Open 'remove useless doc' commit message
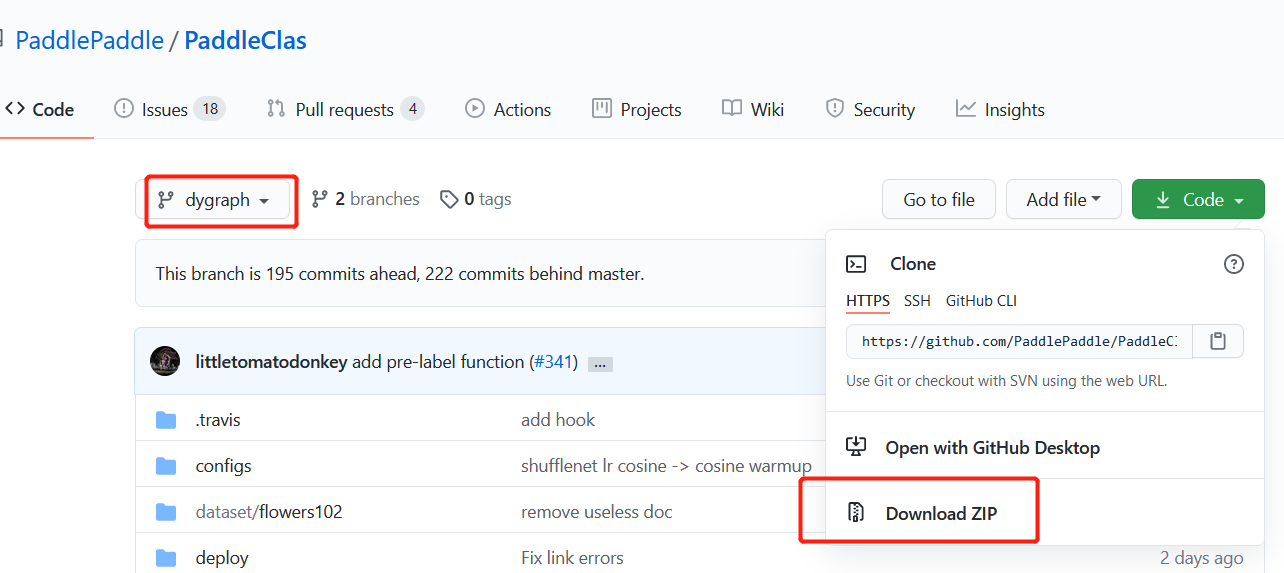 [x=597, y=512]
